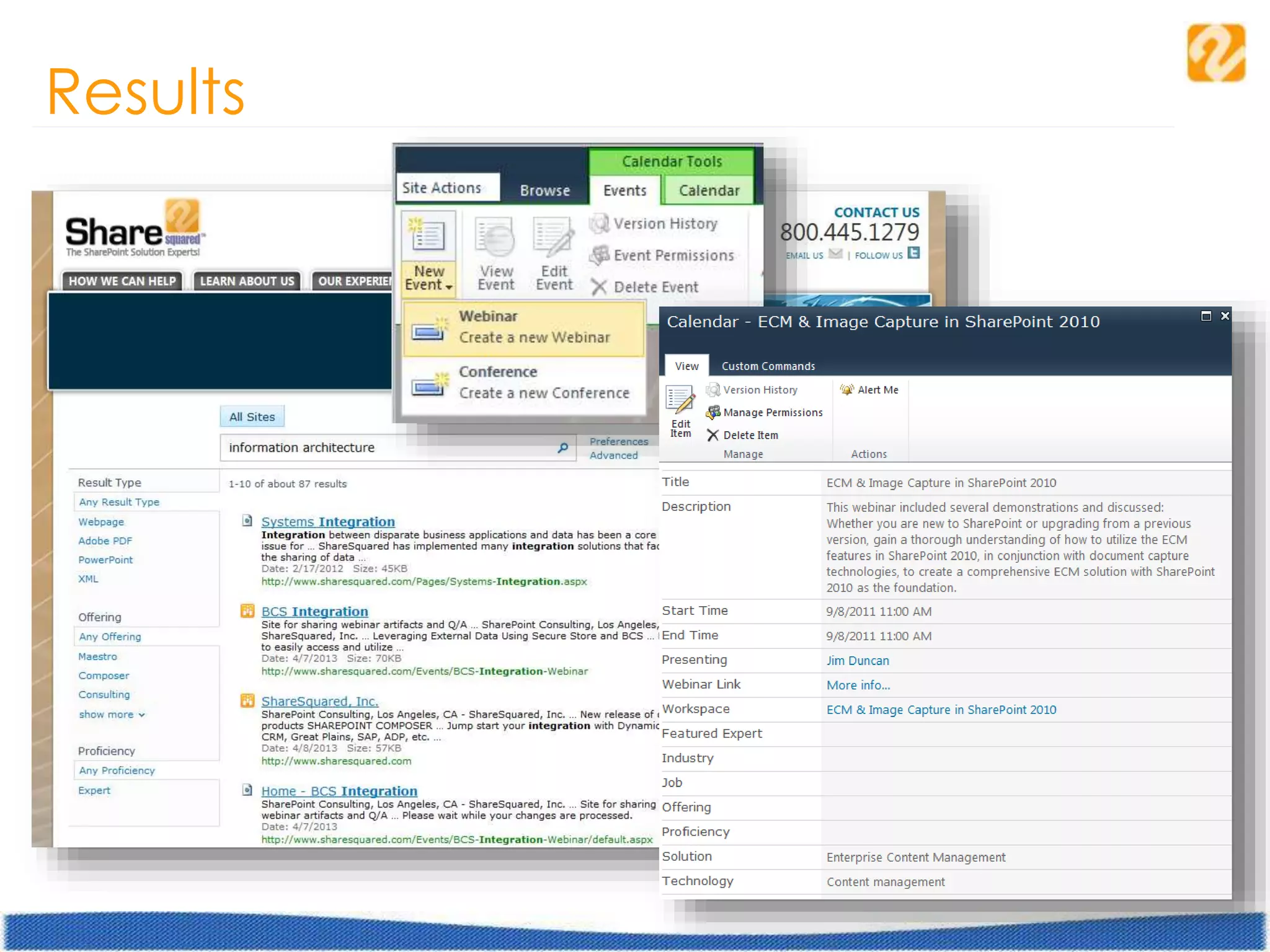The image size is (1270, 952).
Task: Click the Edit Item icon in dialog
Action: coord(680,400)
